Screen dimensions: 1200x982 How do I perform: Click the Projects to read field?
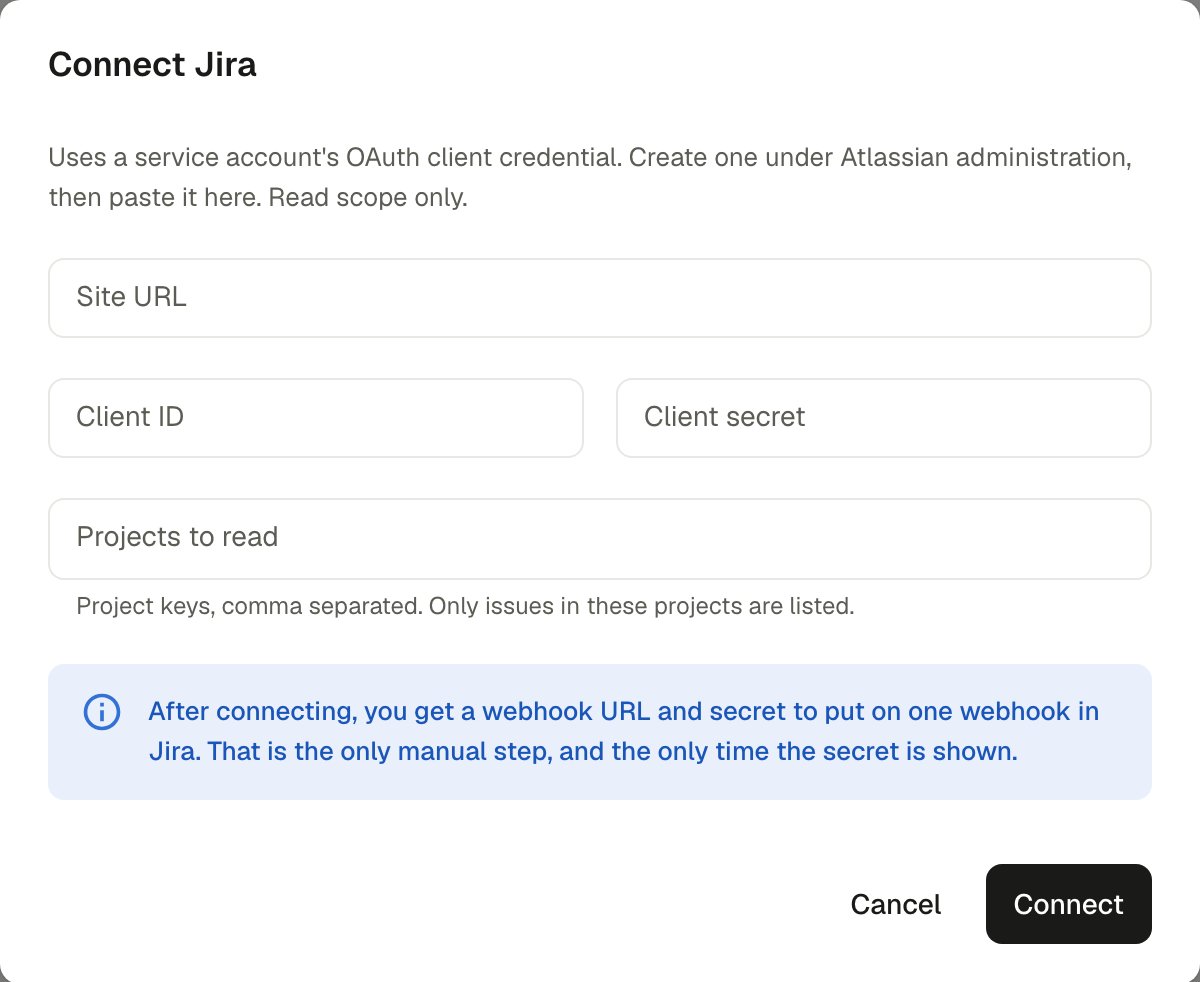pyautogui.click(x=600, y=539)
